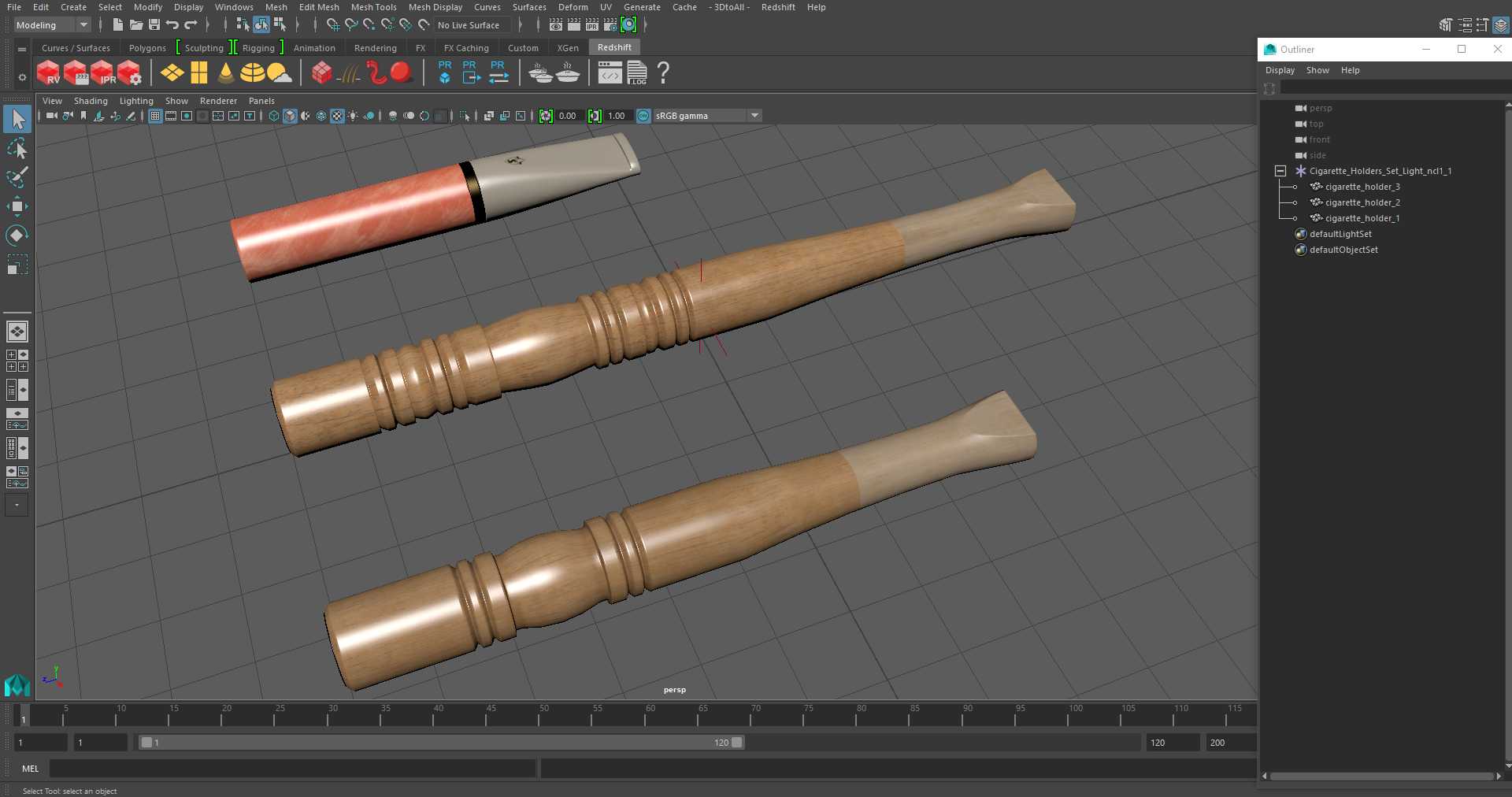Viewport: 1512px width, 797px height.
Task: Open viewport Renderer menu
Action: click(x=218, y=101)
